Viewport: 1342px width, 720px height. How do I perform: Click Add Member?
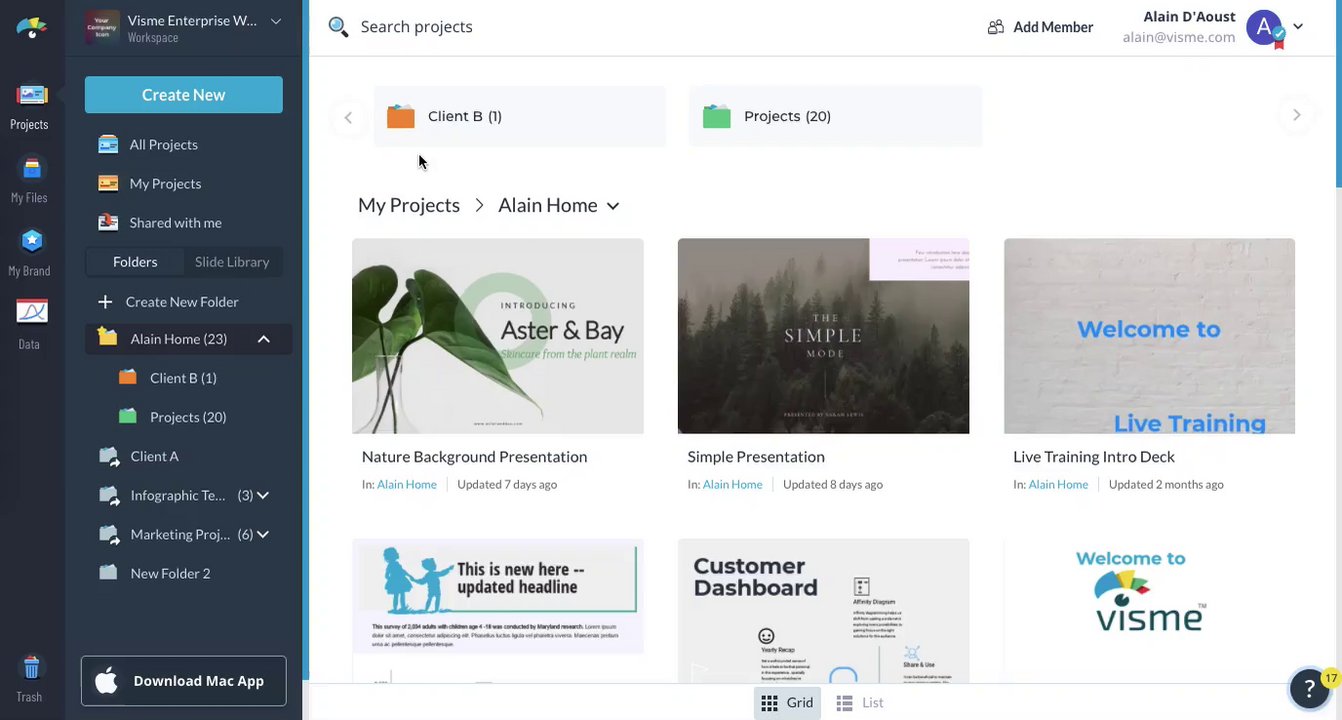click(x=1040, y=27)
